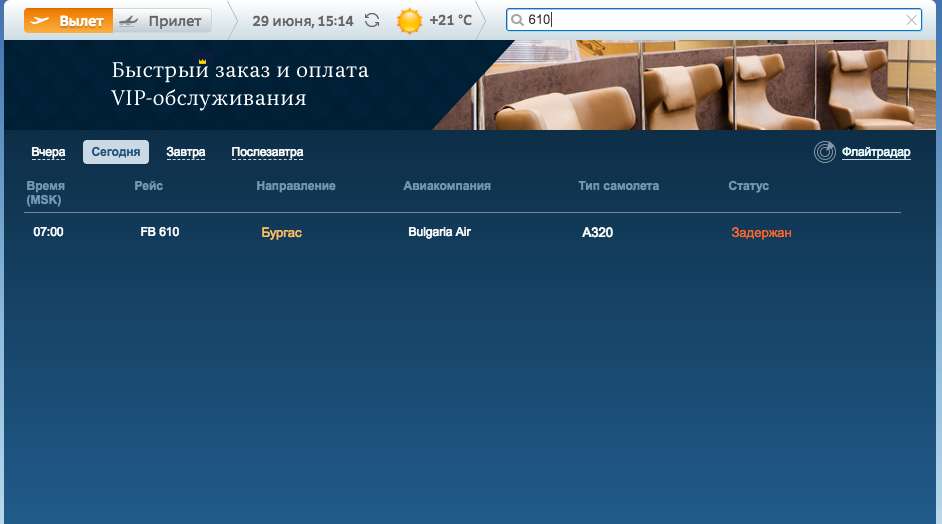
Task: Switch to Прилет arrivals toggle
Action: [161, 20]
